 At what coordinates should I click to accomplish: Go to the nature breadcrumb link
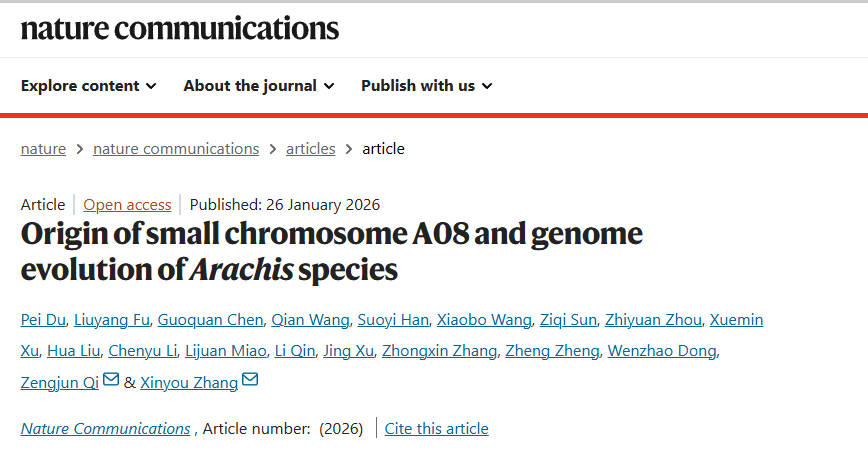(x=43, y=149)
